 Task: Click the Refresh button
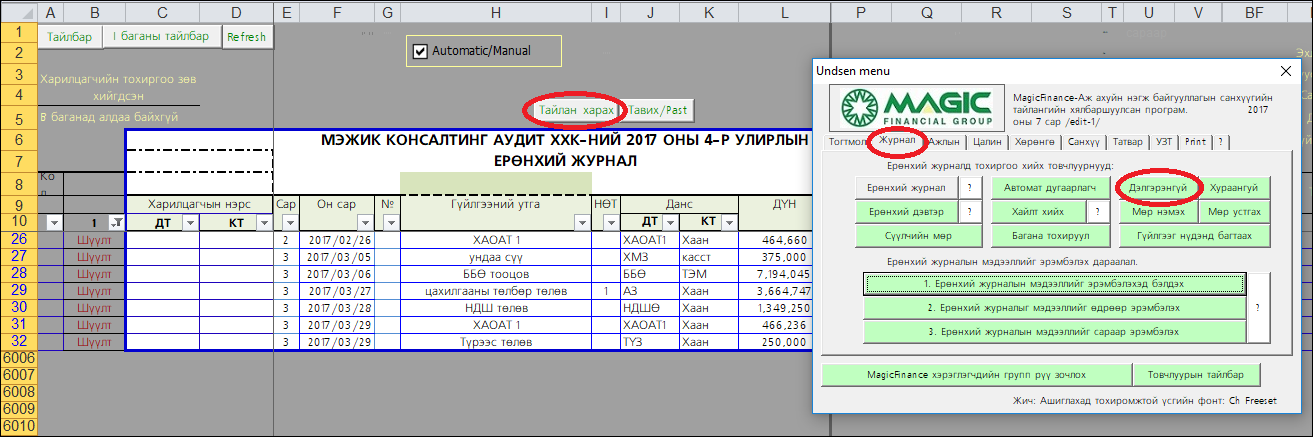pyautogui.click(x=246, y=37)
